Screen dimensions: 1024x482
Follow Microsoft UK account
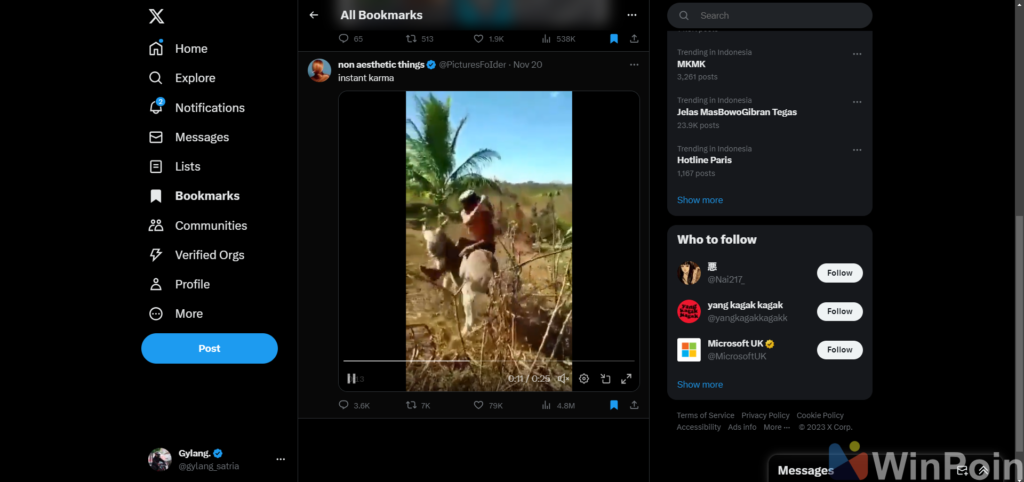839,350
